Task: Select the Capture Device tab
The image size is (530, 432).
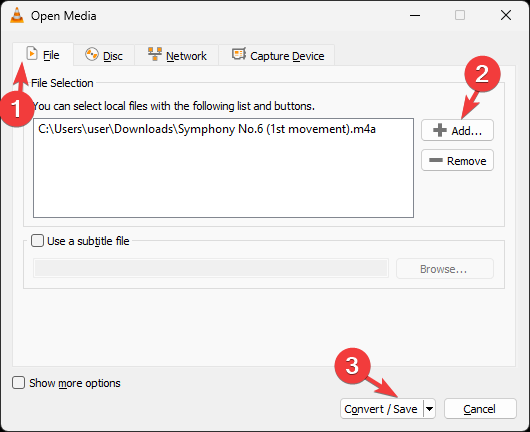Action: point(277,55)
